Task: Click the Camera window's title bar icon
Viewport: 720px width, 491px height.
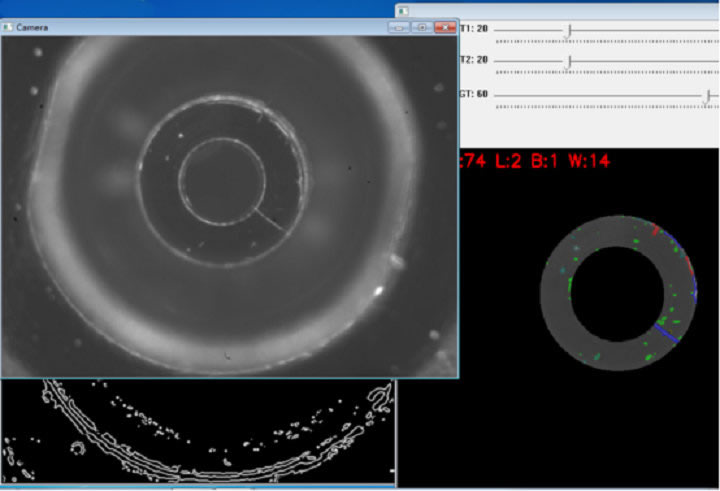Action: pyautogui.click(x=10, y=27)
